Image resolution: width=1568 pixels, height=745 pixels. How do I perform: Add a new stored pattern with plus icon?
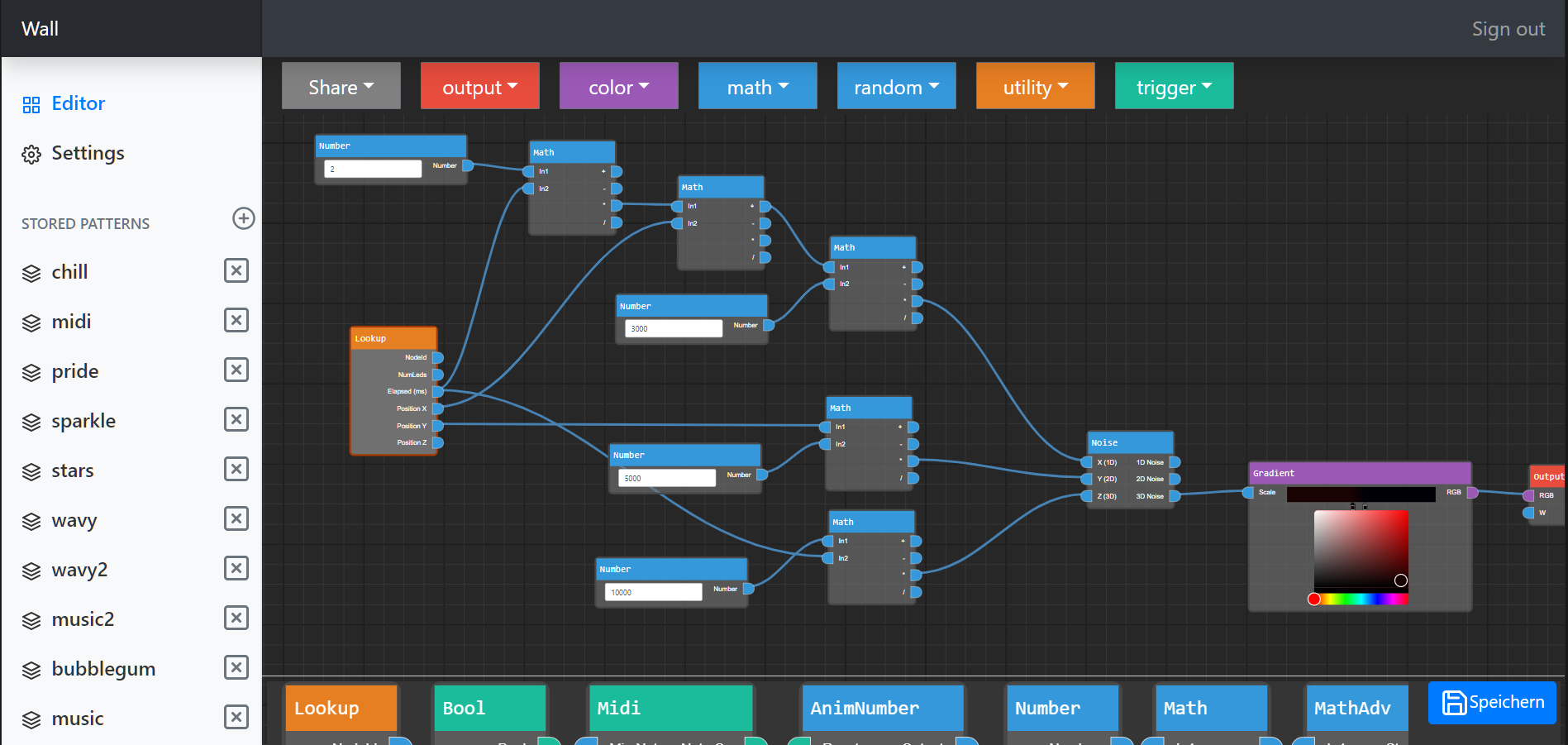(x=243, y=218)
